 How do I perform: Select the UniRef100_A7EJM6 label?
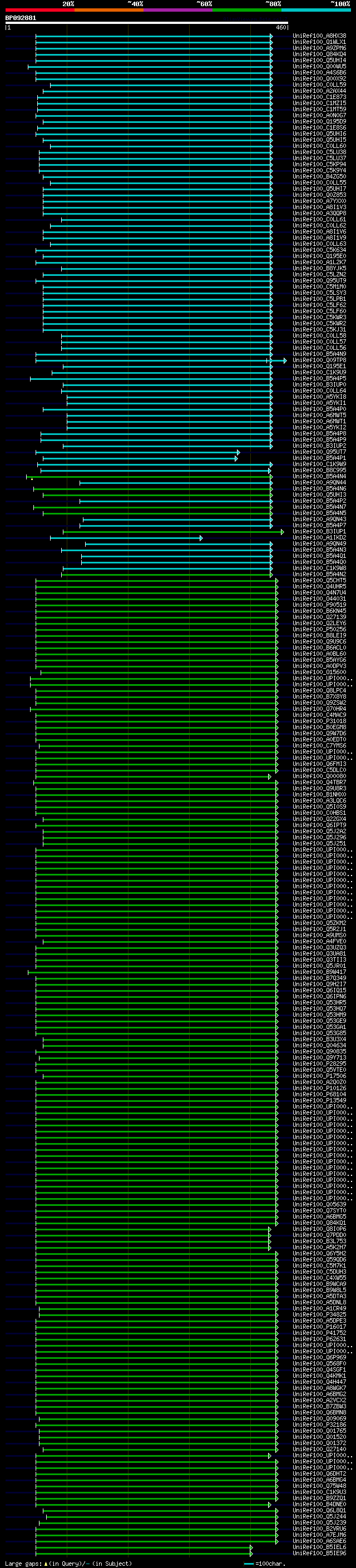(x=319, y=1535)
